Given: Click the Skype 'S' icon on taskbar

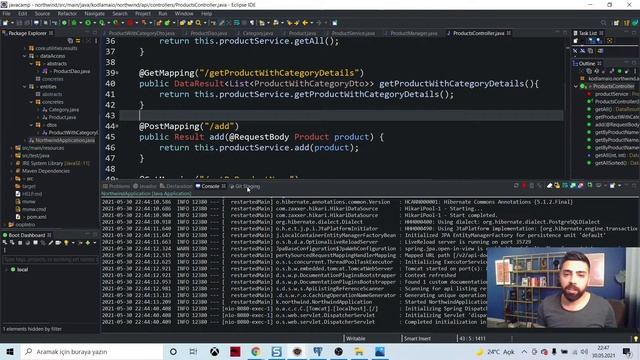Looking at the screenshot, I should [x=276, y=351].
